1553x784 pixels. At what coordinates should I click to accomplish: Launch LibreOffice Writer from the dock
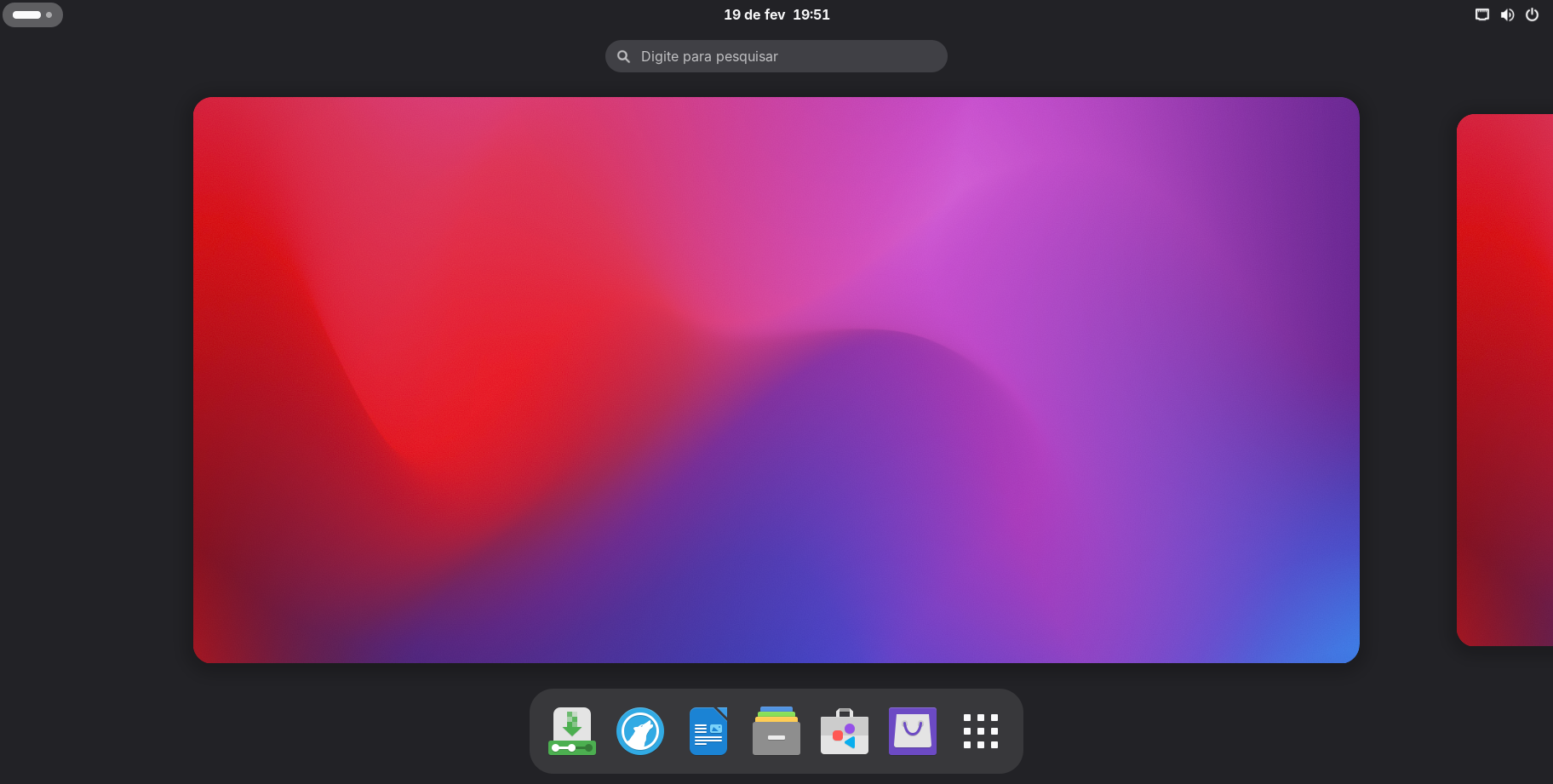pyautogui.click(x=708, y=731)
